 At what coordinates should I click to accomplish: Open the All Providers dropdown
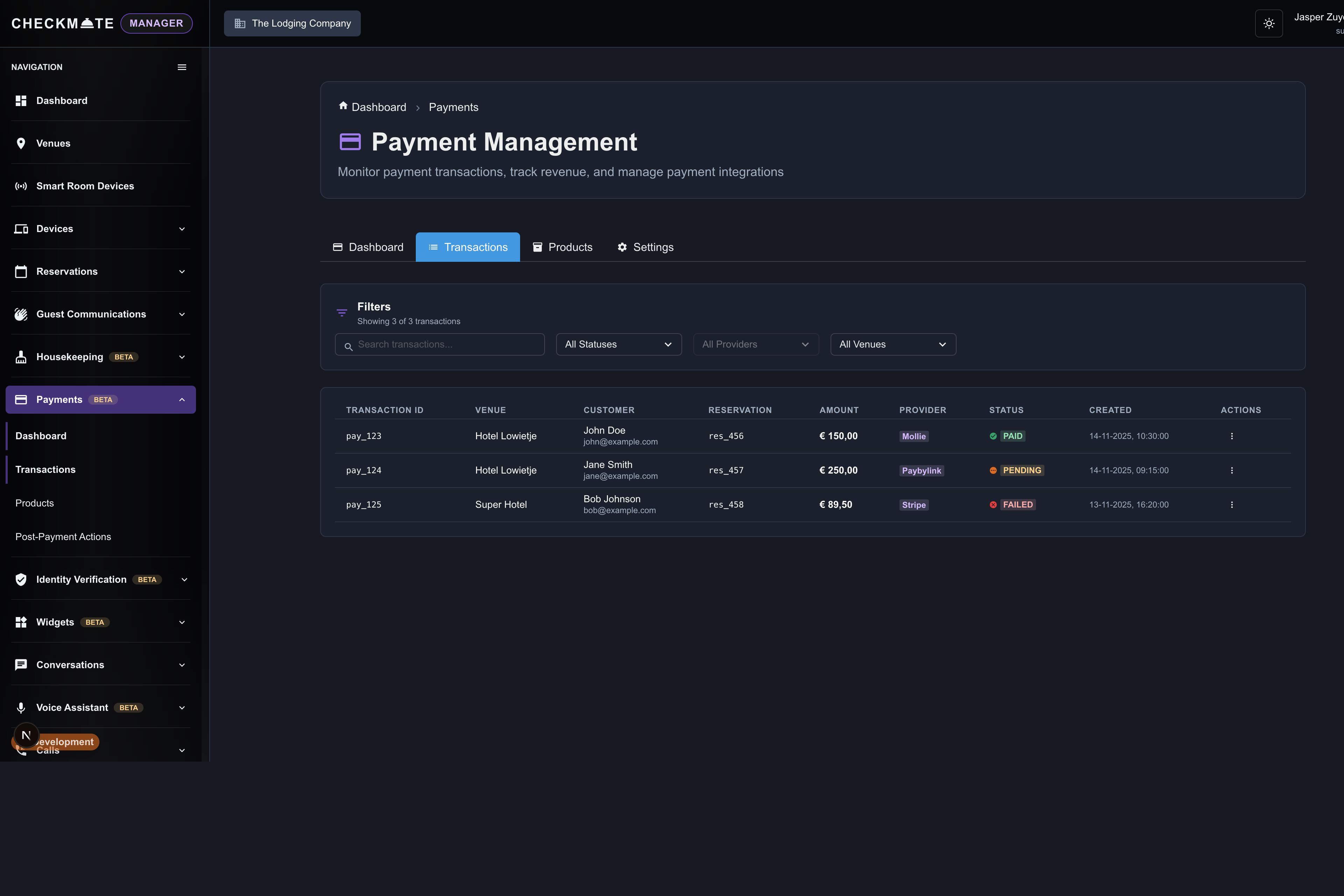pos(755,344)
